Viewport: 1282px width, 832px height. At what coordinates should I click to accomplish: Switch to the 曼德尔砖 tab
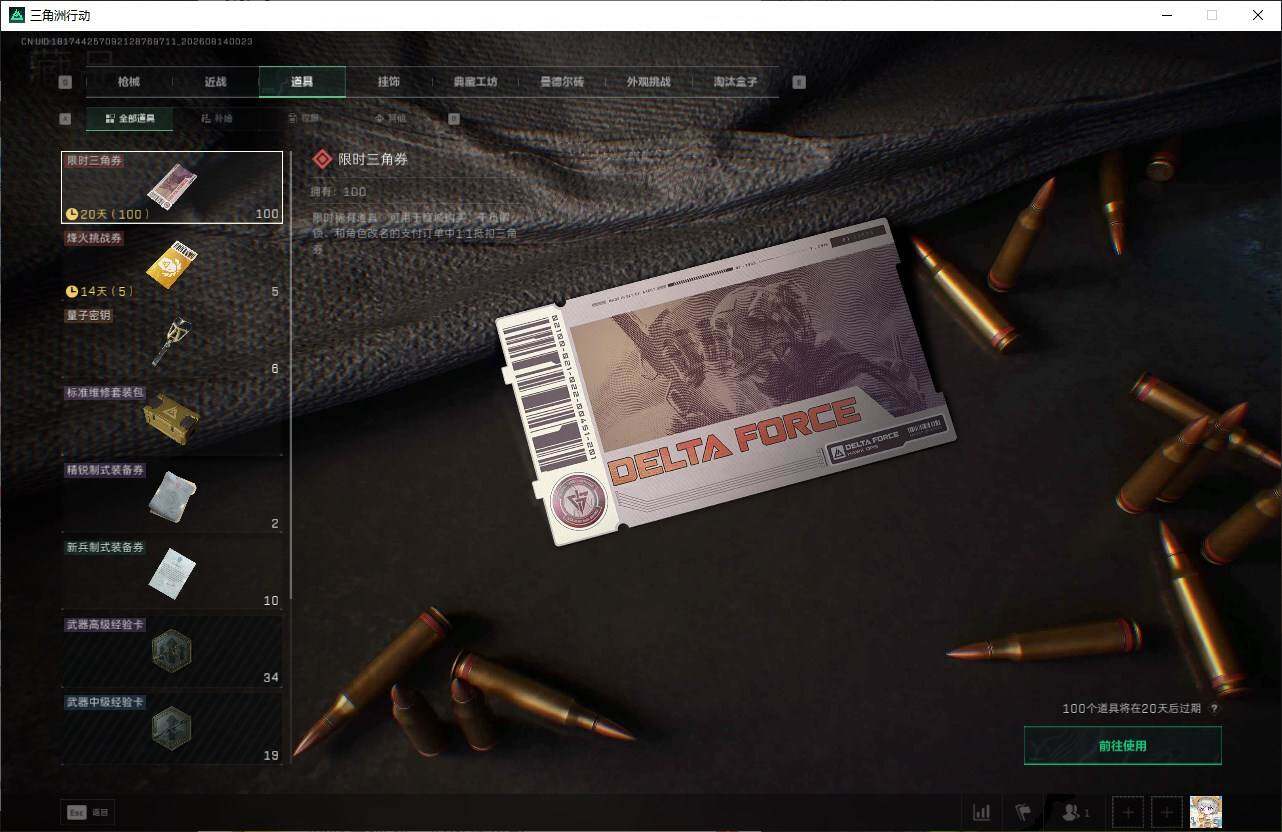click(x=561, y=82)
